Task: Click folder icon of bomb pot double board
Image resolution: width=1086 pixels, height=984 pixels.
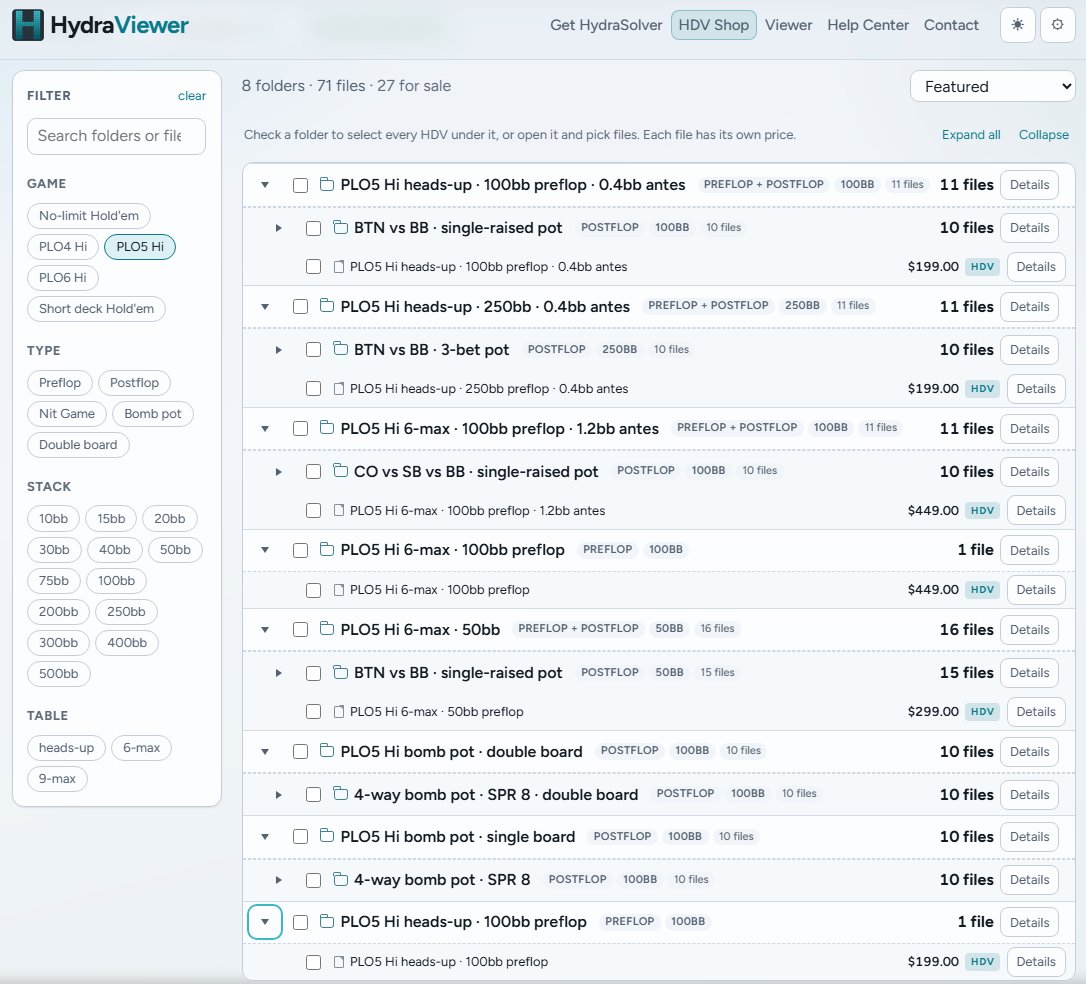Action: tap(326, 750)
